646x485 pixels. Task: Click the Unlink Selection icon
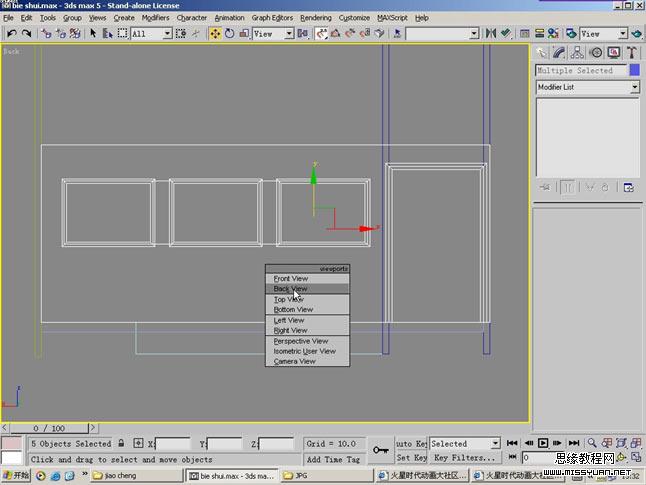(x=61, y=33)
